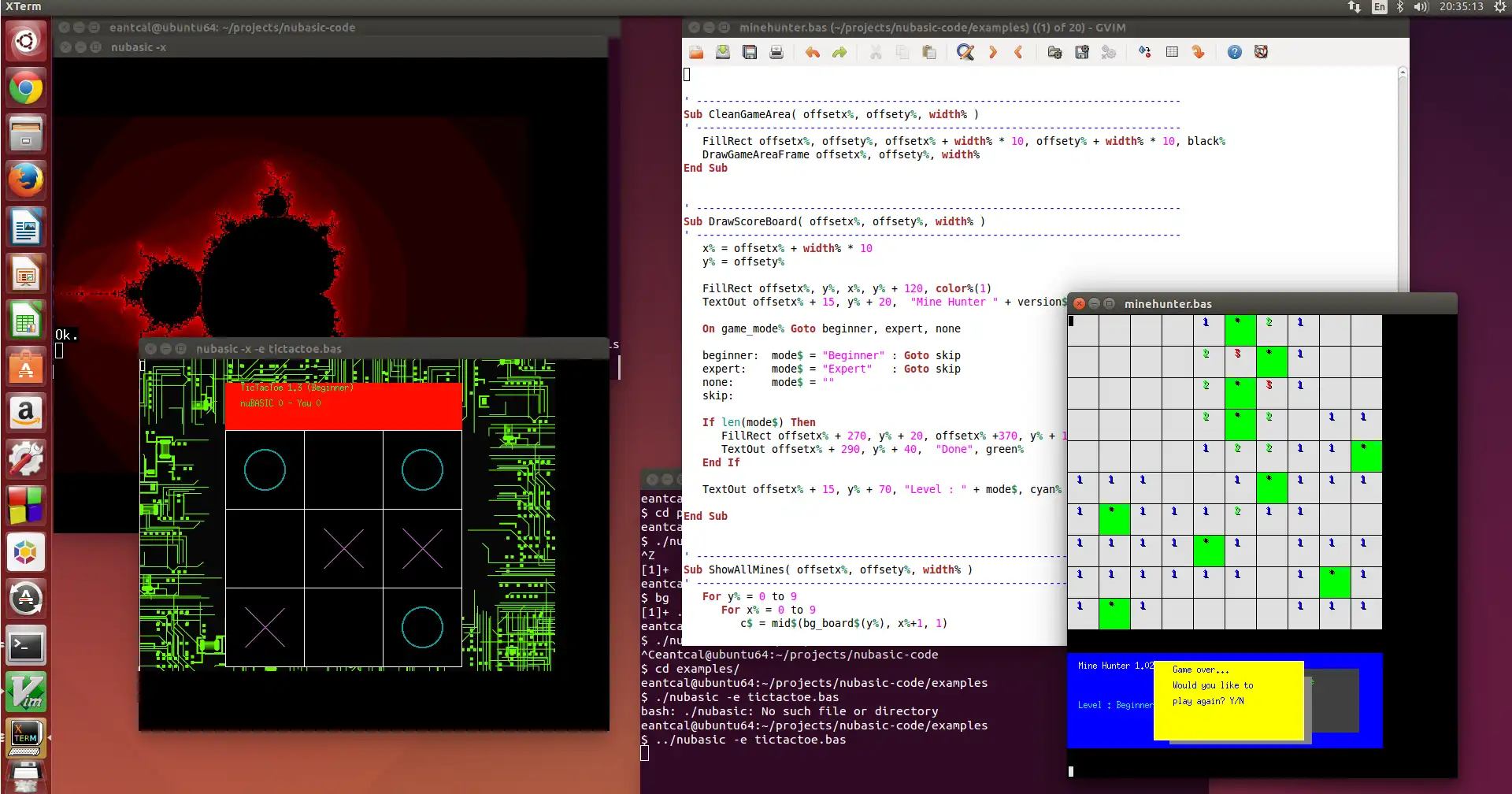Print the file using the GVIM printer icon
1512x794 pixels.
776,52
